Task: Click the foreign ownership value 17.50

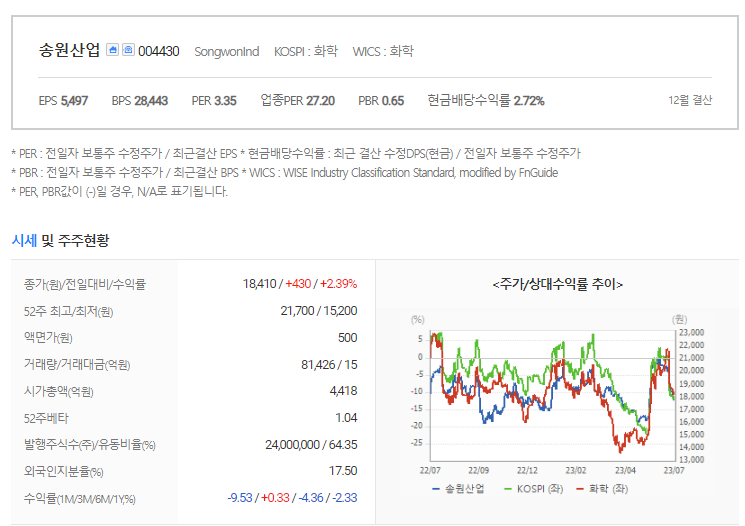Action: point(343,471)
